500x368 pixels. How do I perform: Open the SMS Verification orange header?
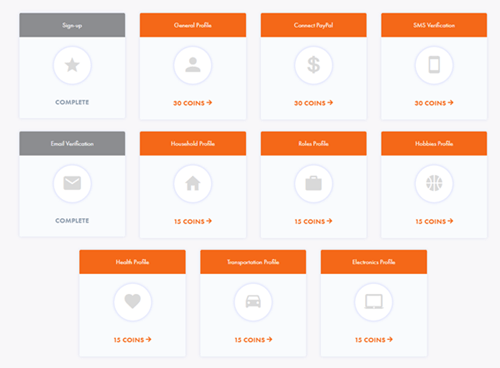tap(434, 25)
